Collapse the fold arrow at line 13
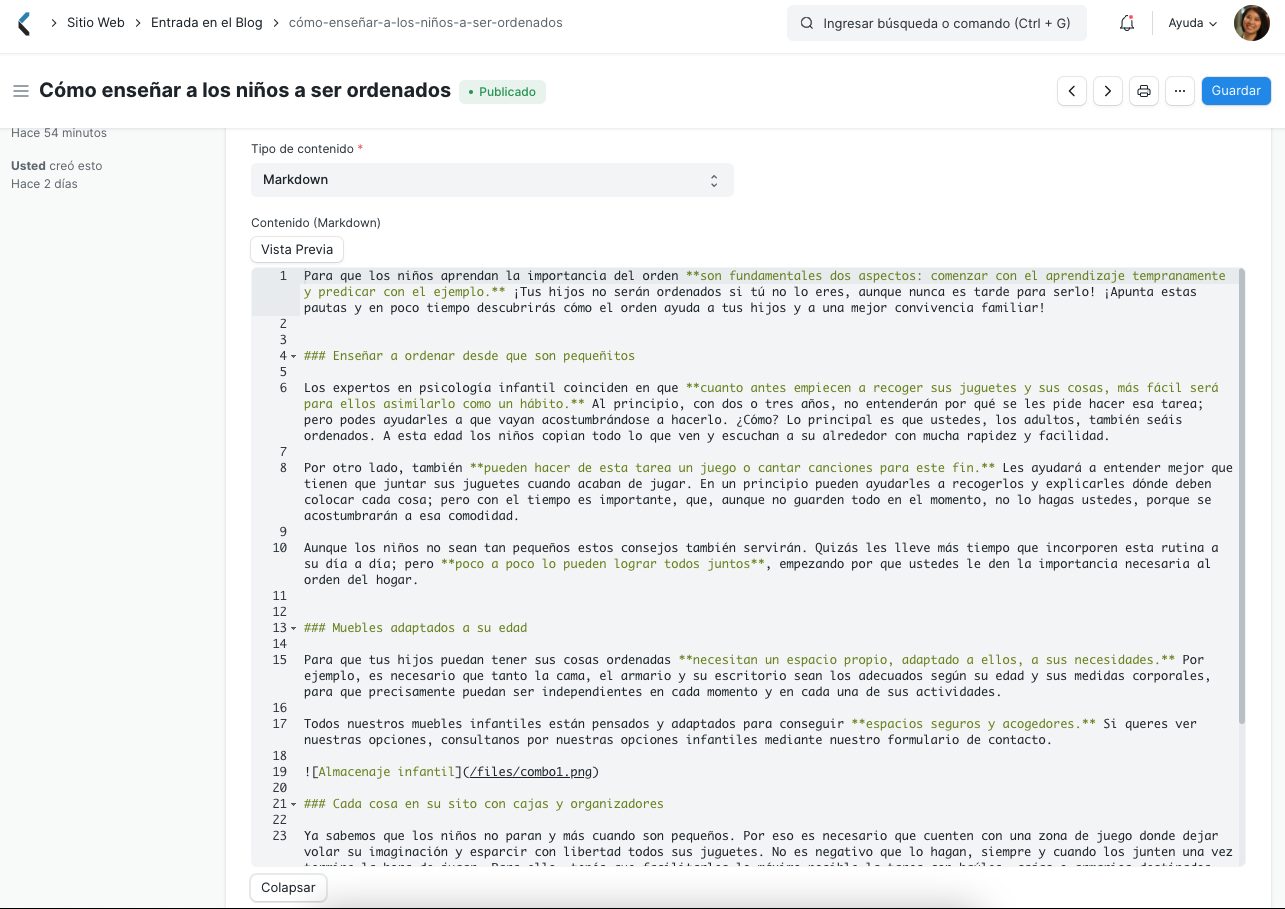Image resolution: width=1285 pixels, height=909 pixels. [x=293, y=627]
